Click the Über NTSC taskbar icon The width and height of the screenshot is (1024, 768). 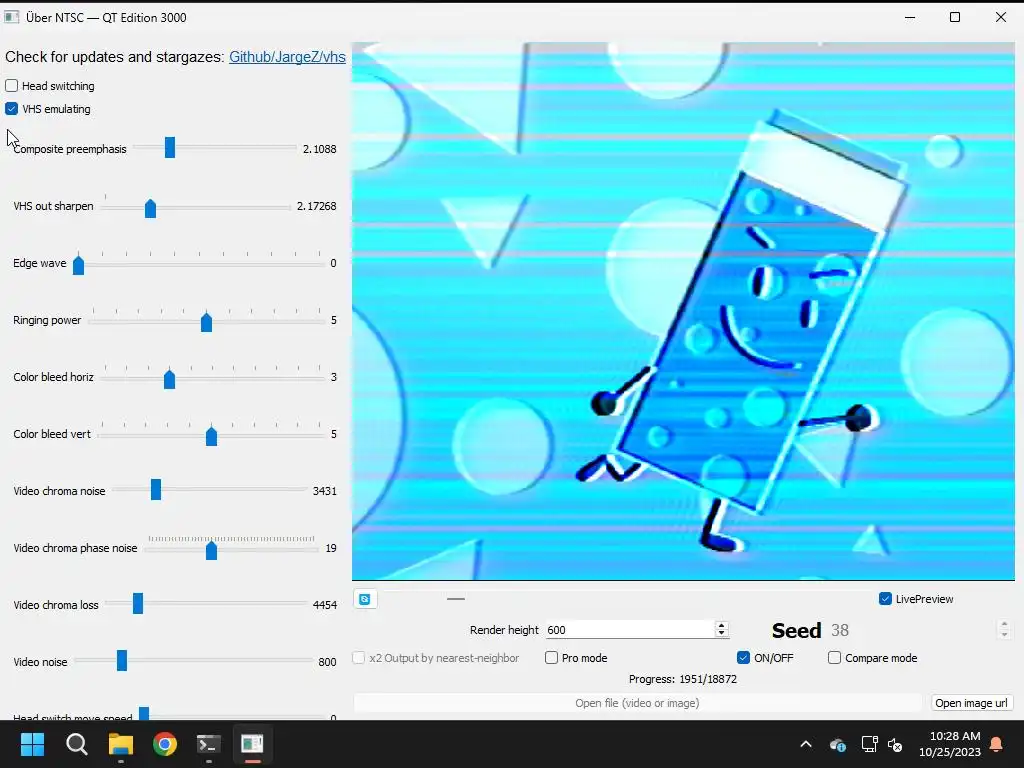tap(252, 744)
